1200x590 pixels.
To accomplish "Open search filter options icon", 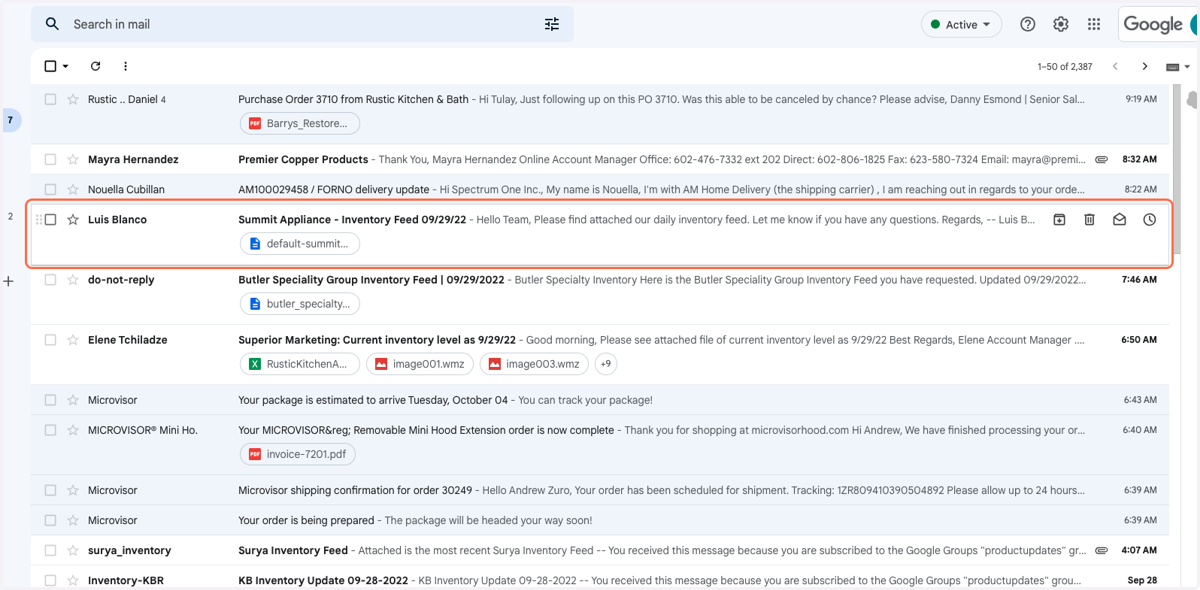I will pyautogui.click(x=552, y=24).
